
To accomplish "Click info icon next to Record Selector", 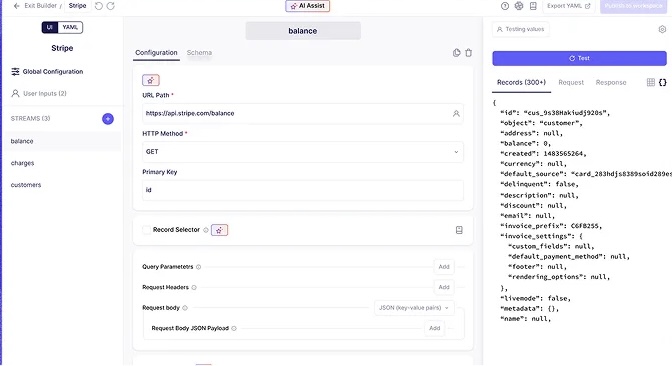I will [x=206, y=230].
